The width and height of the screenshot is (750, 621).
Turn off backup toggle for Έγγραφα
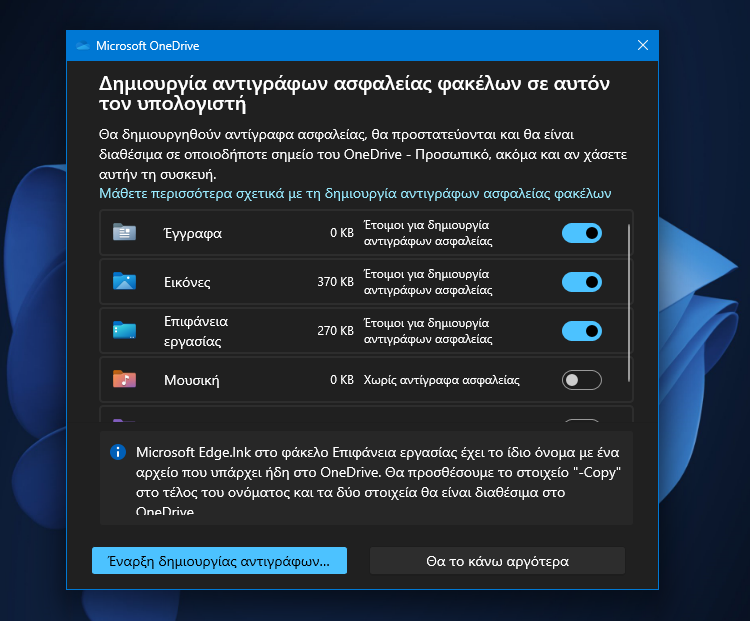(x=582, y=233)
